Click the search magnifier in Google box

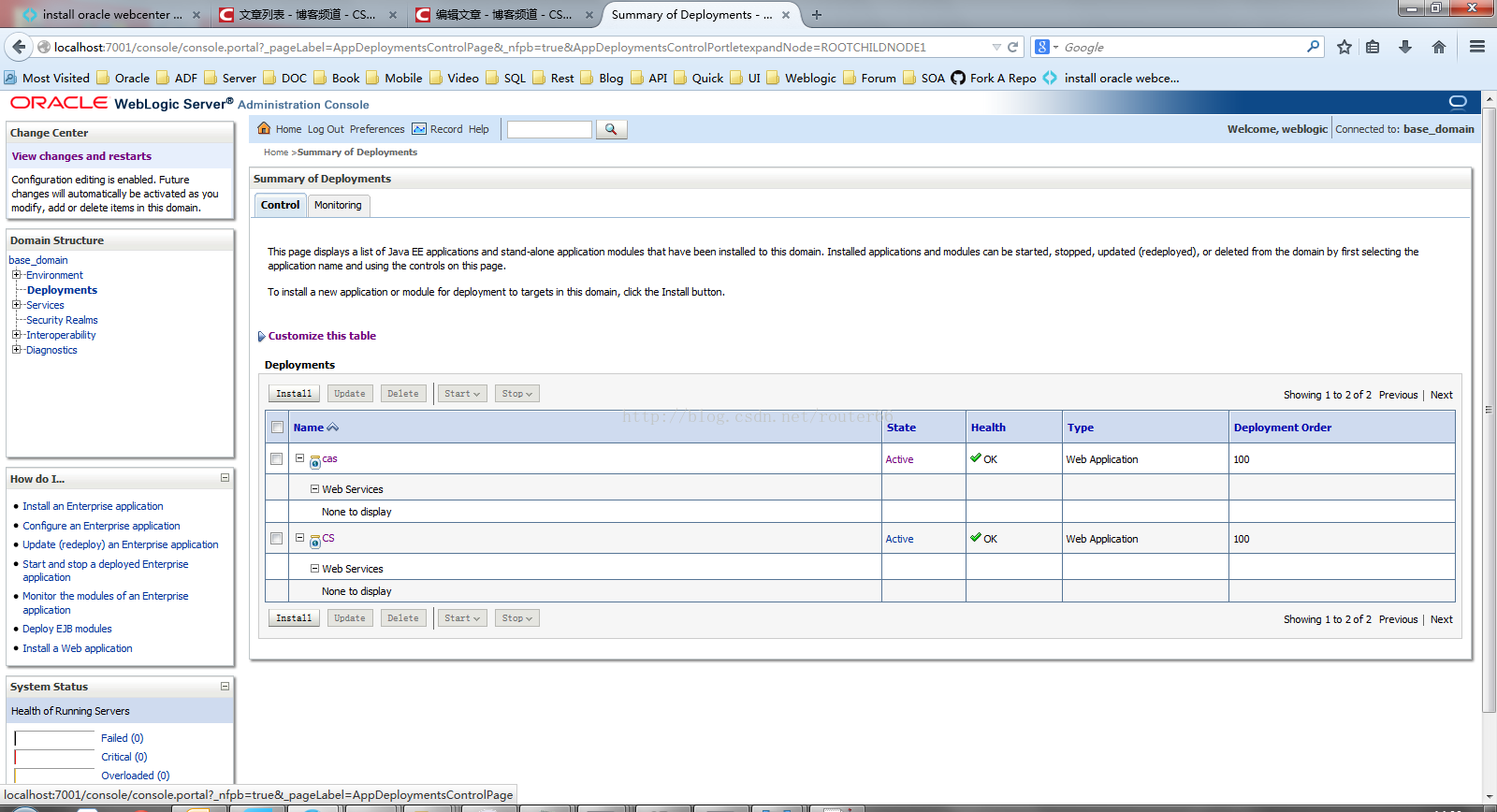(x=1314, y=46)
